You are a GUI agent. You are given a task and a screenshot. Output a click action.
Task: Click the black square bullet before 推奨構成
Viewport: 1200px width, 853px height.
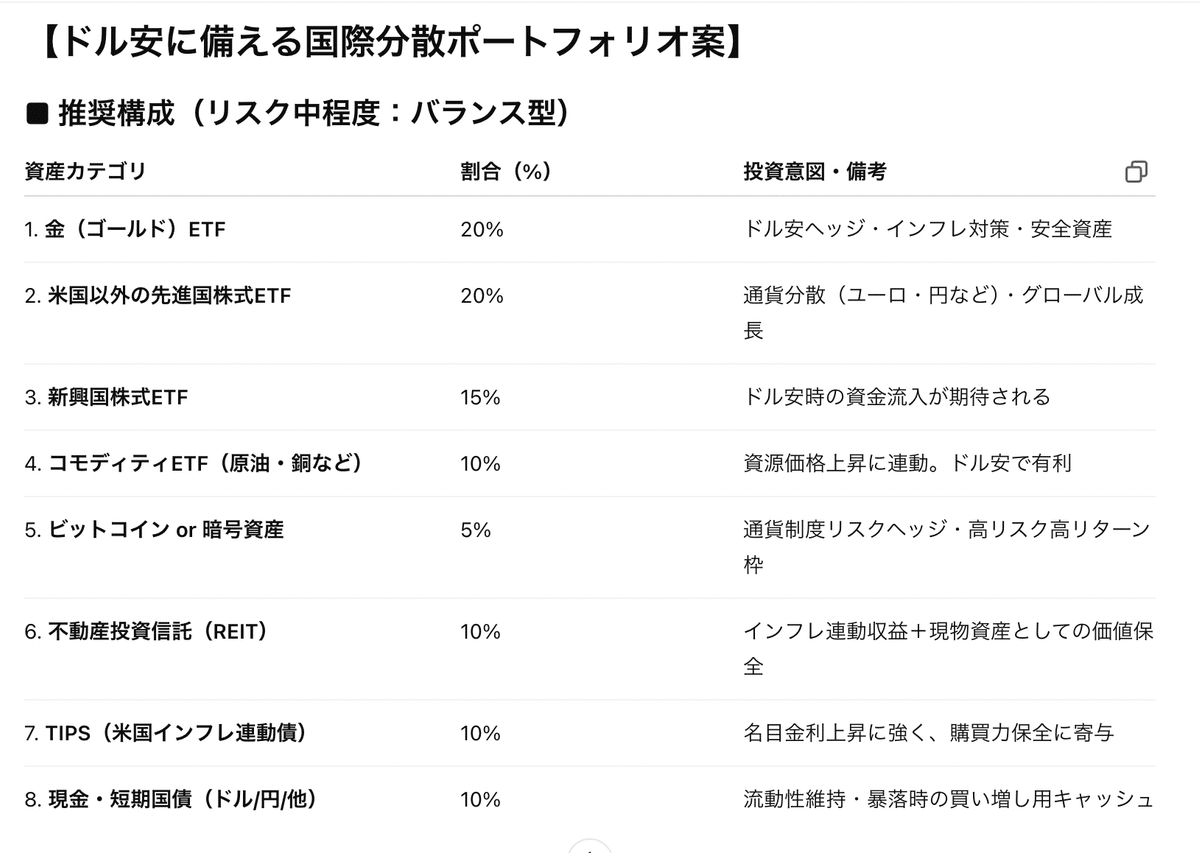coord(37,115)
